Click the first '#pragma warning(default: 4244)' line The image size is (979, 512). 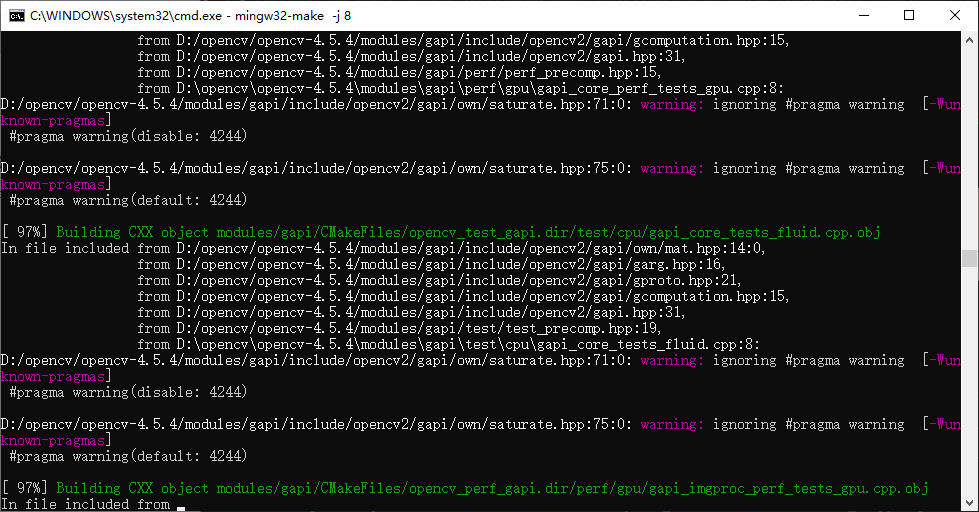[129, 200]
